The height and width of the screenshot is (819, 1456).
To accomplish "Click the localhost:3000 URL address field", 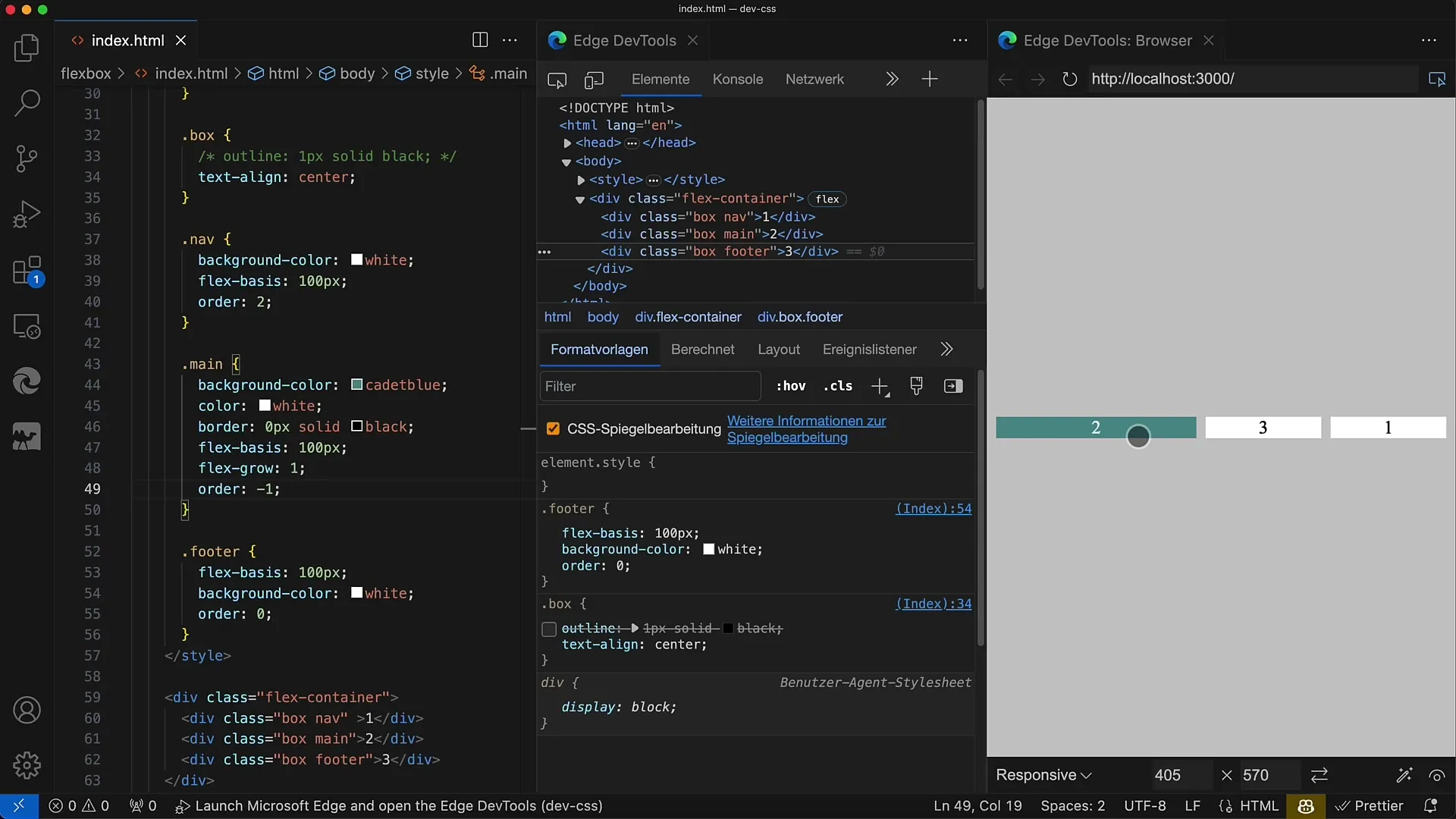I will coord(1251,79).
